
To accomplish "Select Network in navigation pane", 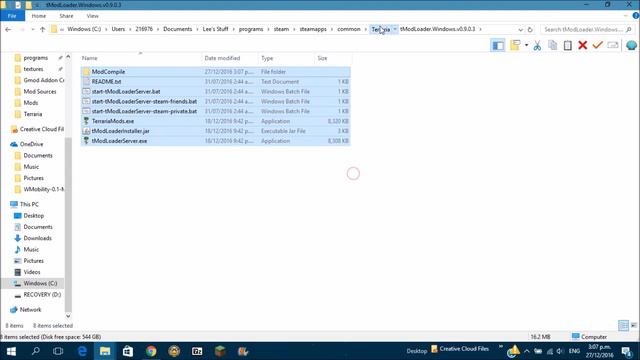I will [30, 310].
